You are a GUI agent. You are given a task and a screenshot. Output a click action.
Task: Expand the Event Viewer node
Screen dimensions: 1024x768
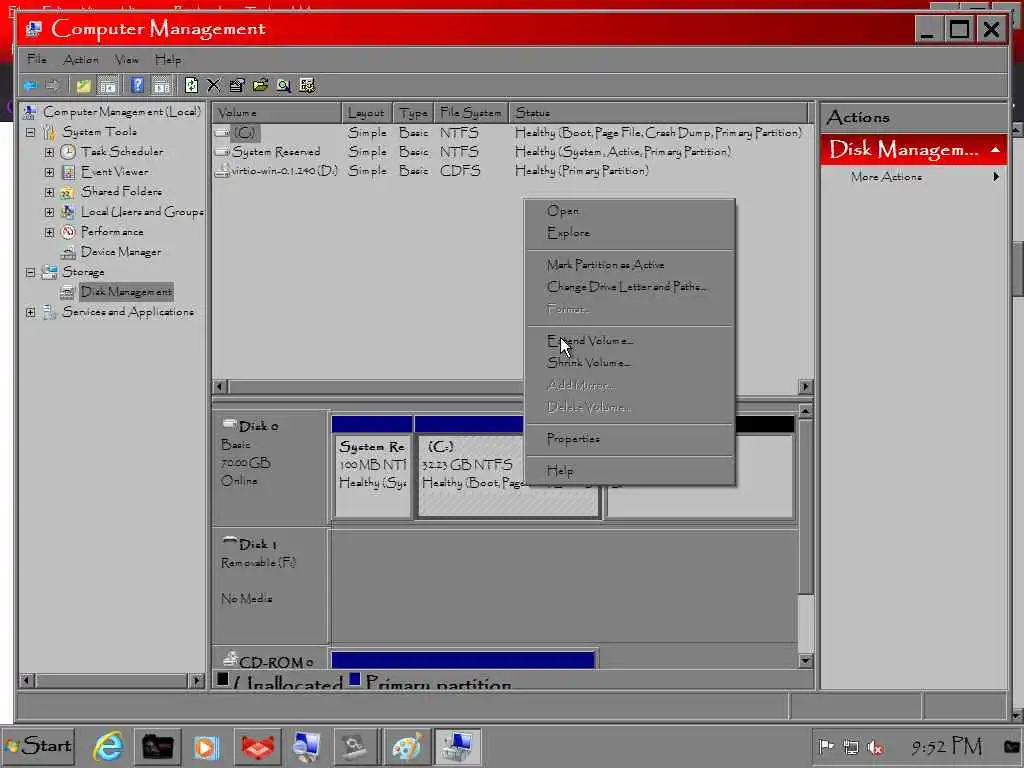(x=50, y=172)
